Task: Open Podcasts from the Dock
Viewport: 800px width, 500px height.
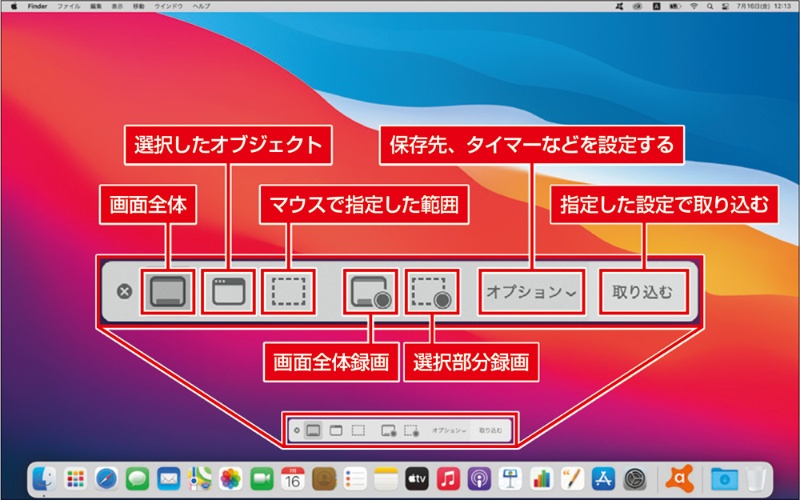Action: tap(480, 479)
